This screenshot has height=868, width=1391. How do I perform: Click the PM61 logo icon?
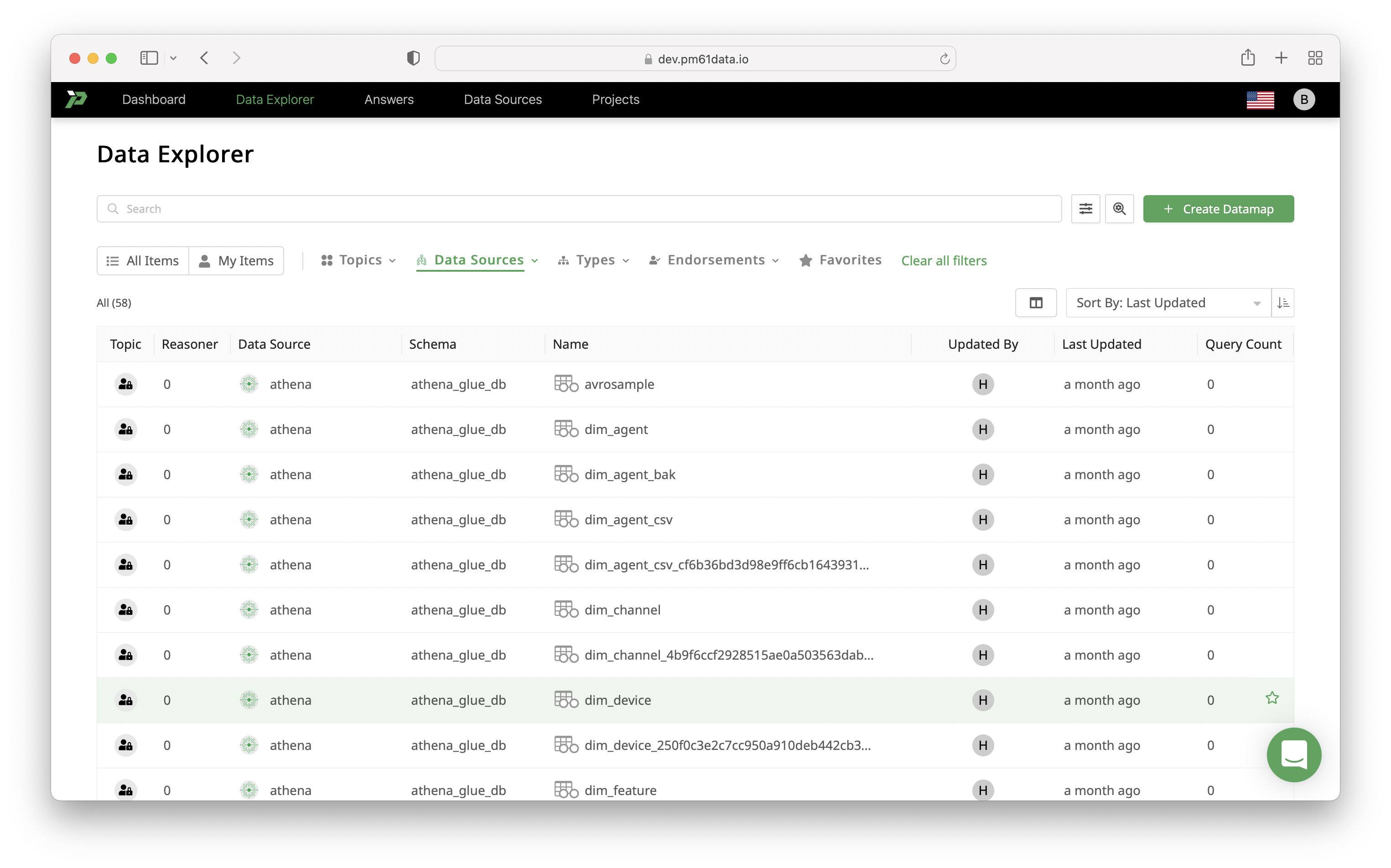pos(76,99)
